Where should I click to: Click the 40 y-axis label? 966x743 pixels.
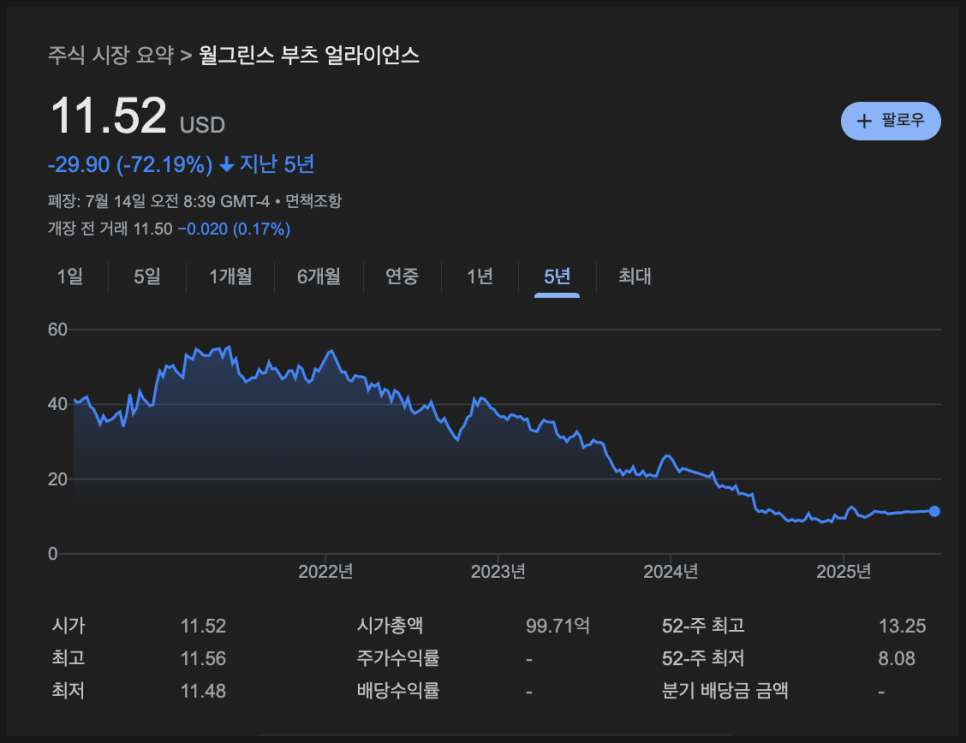(x=57, y=404)
